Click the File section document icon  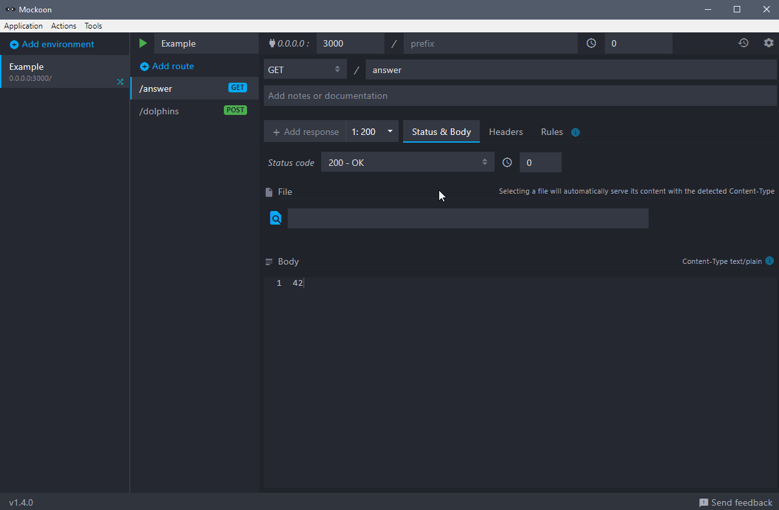(x=269, y=192)
